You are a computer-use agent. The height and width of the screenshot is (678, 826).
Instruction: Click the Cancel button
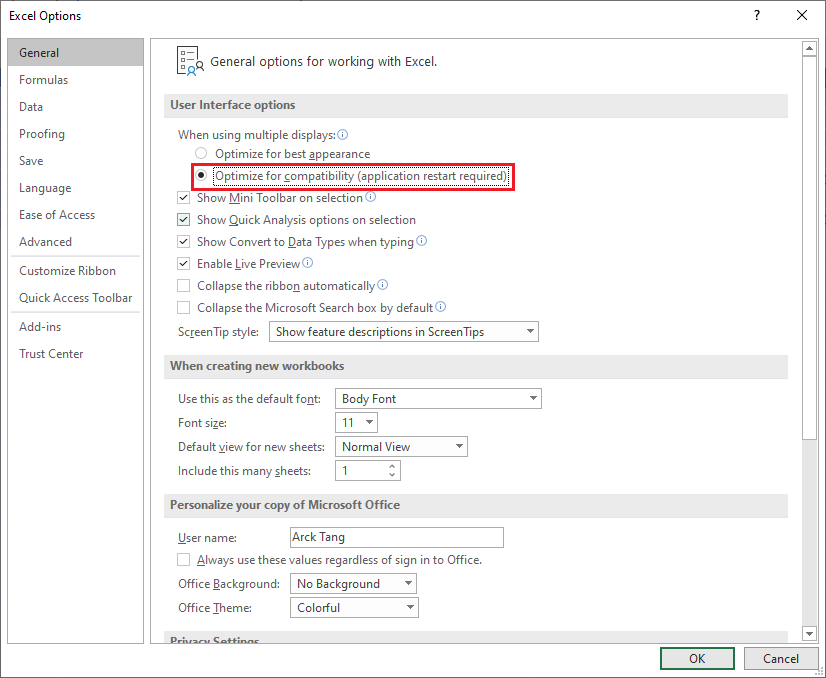781,659
